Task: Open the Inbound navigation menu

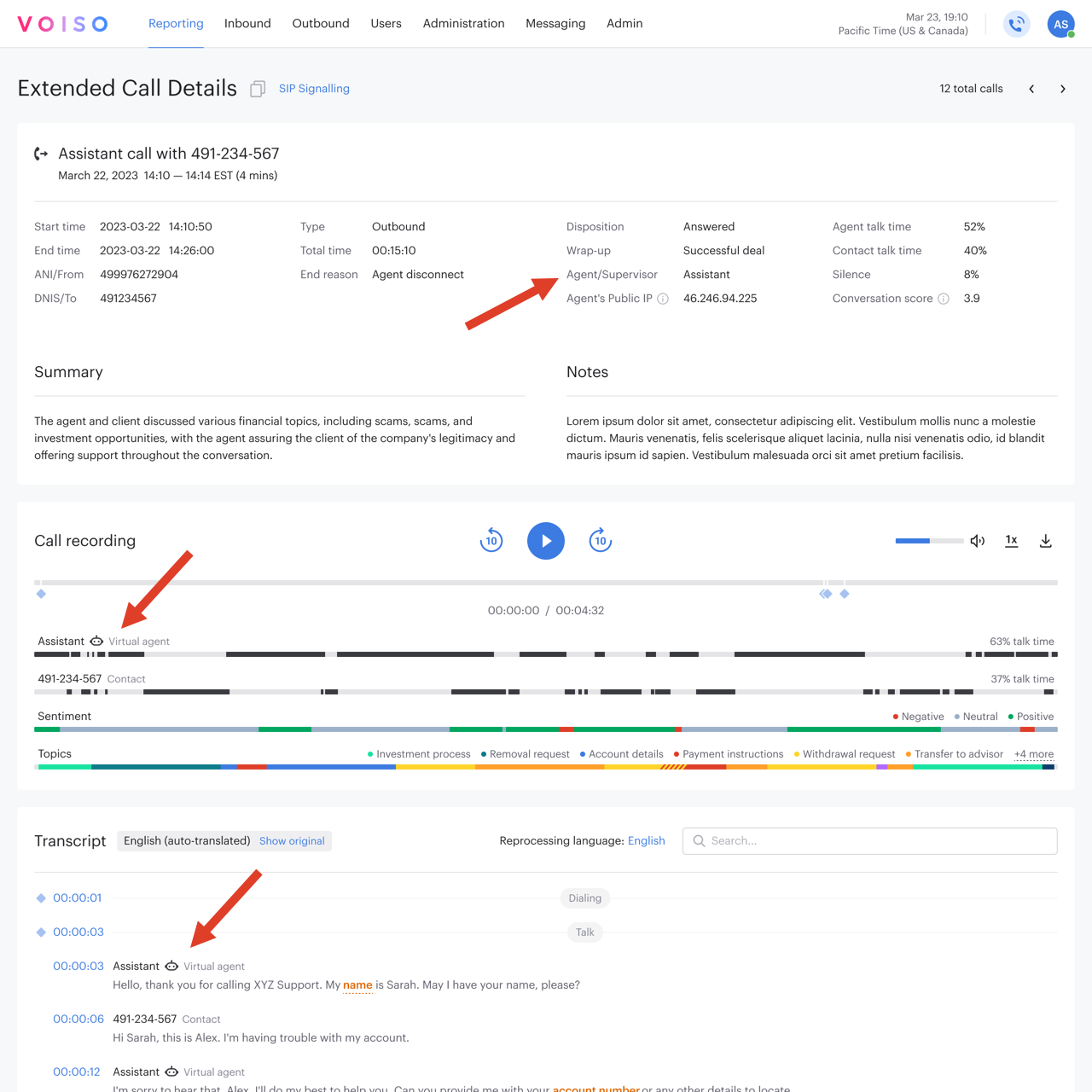Action: click(247, 23)
